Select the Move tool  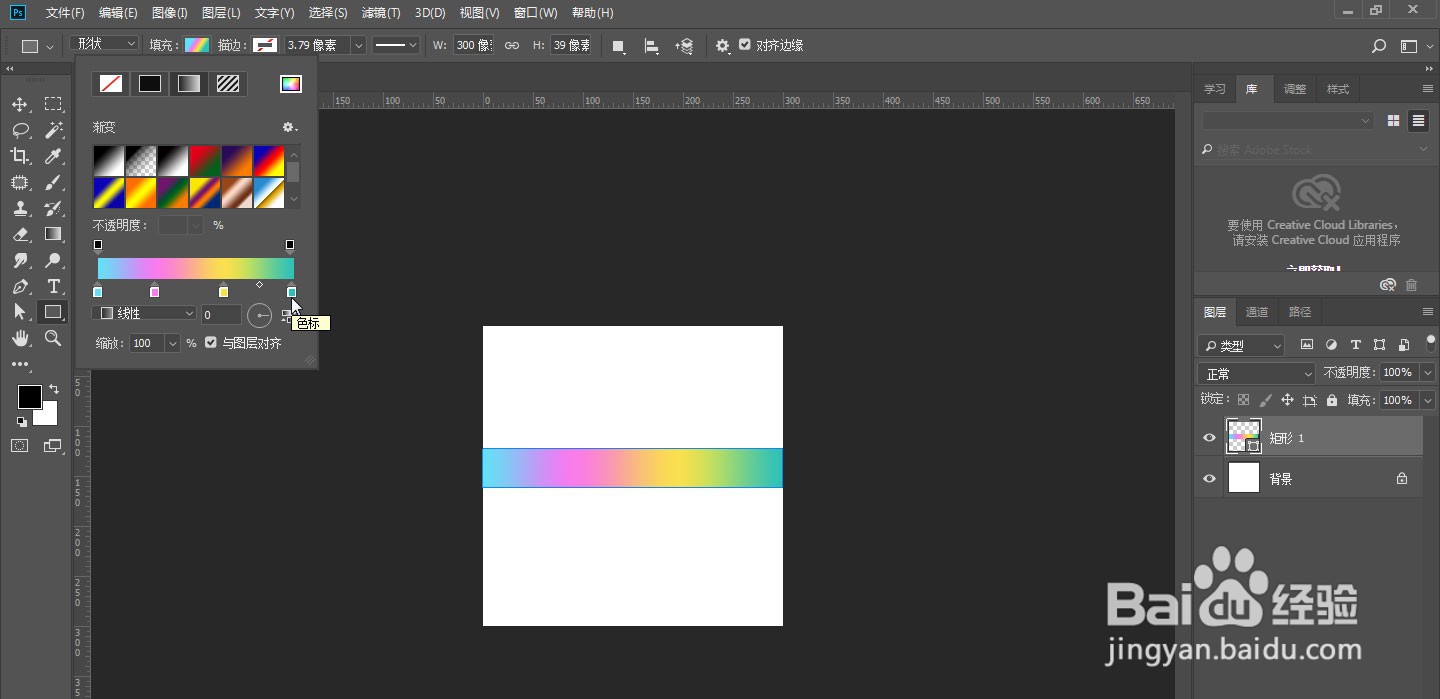point(20,104)
